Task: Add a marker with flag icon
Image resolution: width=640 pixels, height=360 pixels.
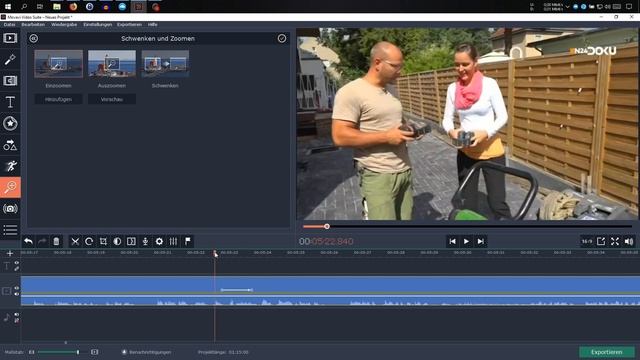Action: (x=188, y=241)
